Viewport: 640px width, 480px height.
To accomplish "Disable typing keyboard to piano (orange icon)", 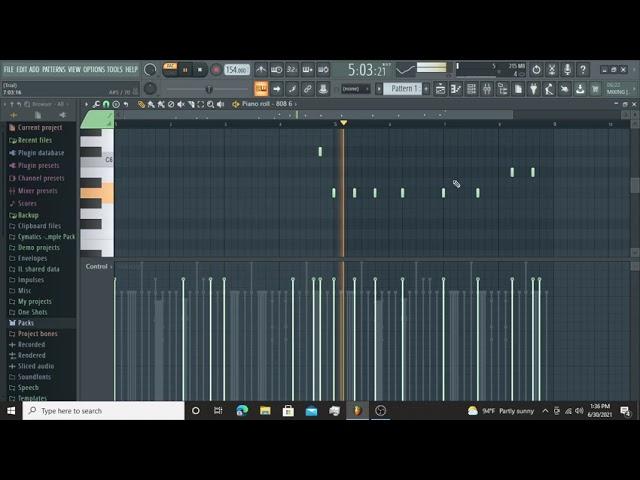I will tap(261, 89).
